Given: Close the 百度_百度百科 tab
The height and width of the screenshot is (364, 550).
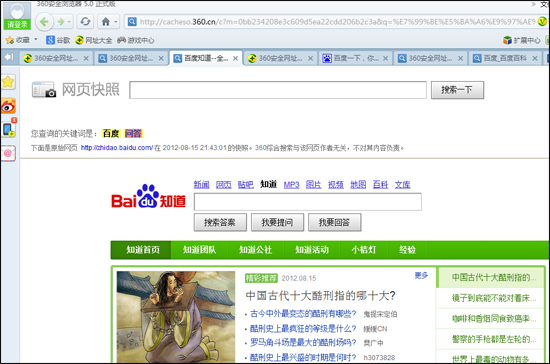Looking at the screenshot, I should click(535, 59).
